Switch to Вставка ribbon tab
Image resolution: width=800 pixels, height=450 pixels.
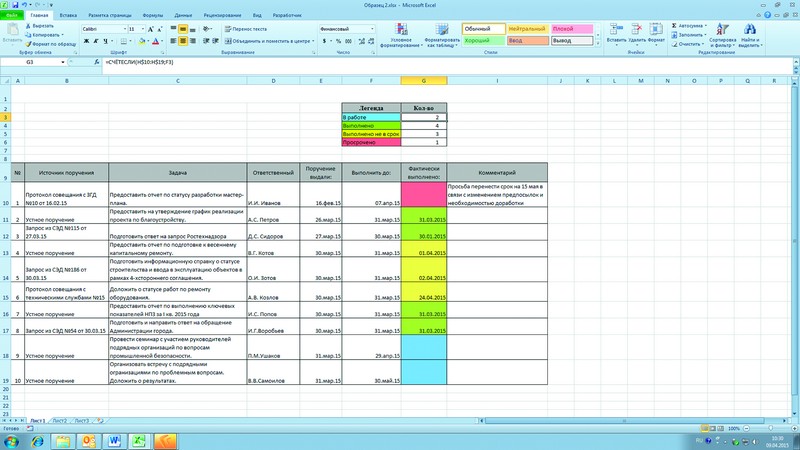coord(68,15)
